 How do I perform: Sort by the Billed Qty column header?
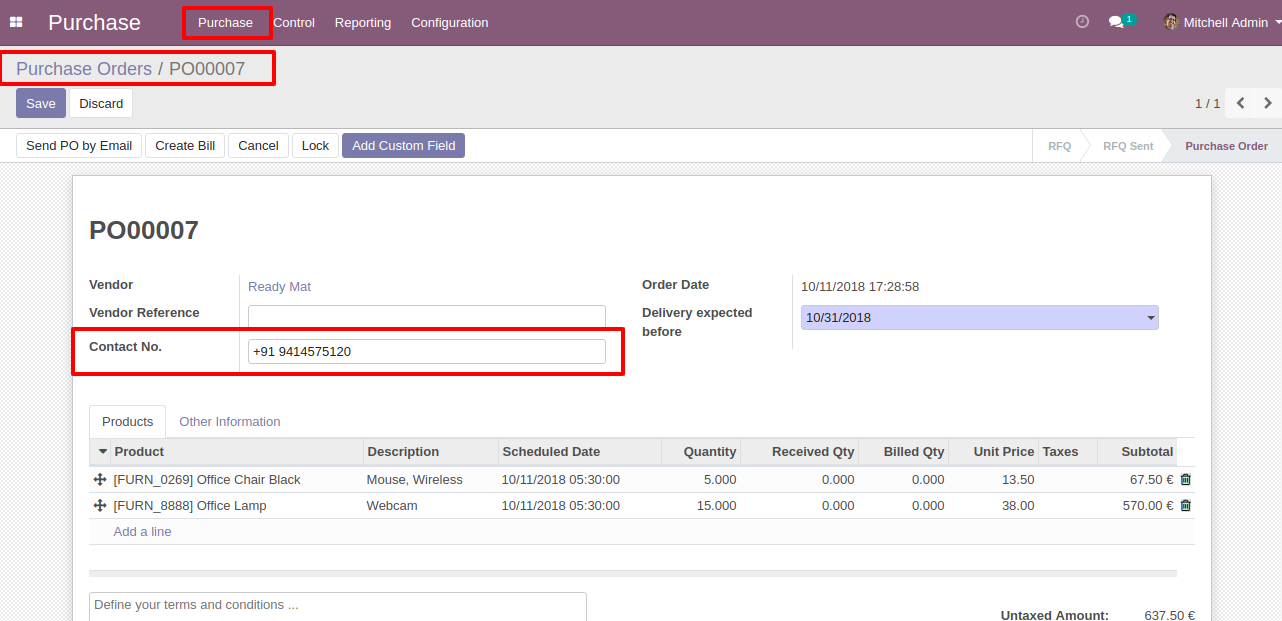pos(904,452)
